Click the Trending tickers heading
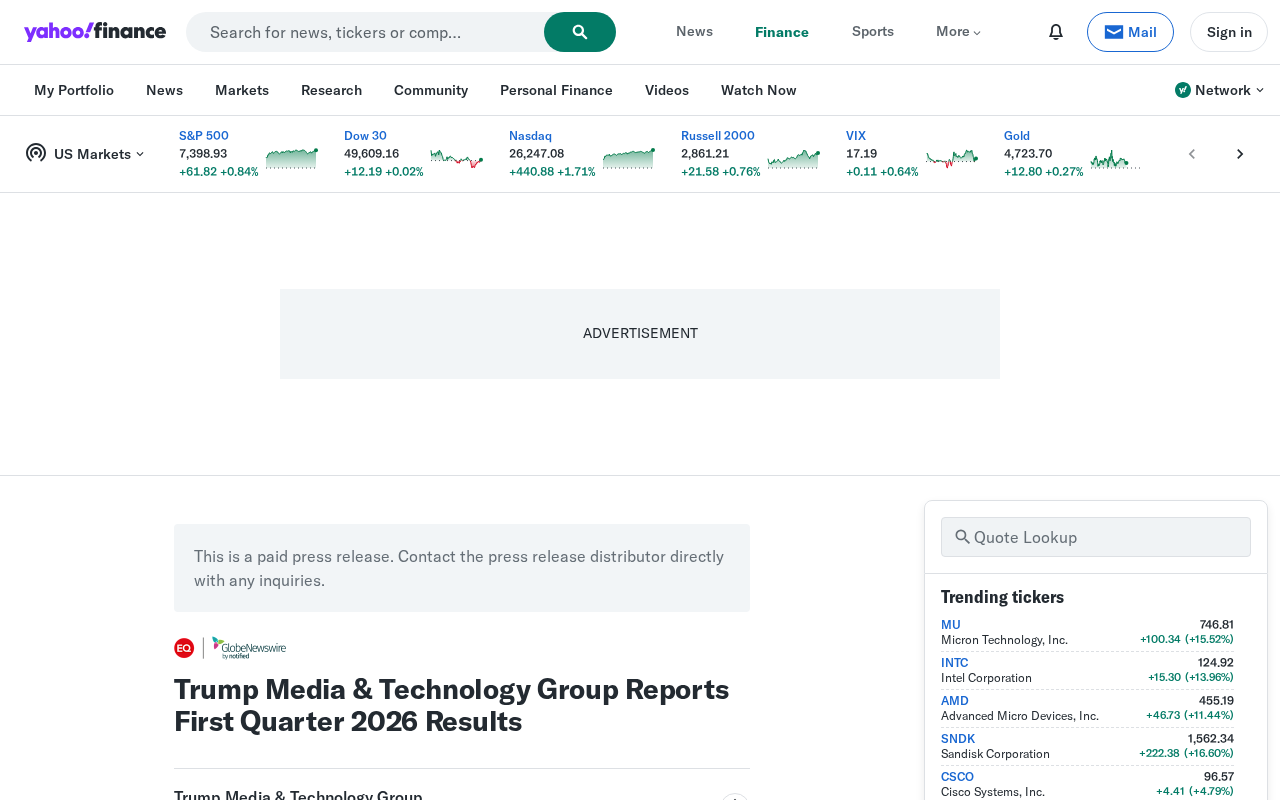1280x800 pixels. click(x=1002, y=597)
